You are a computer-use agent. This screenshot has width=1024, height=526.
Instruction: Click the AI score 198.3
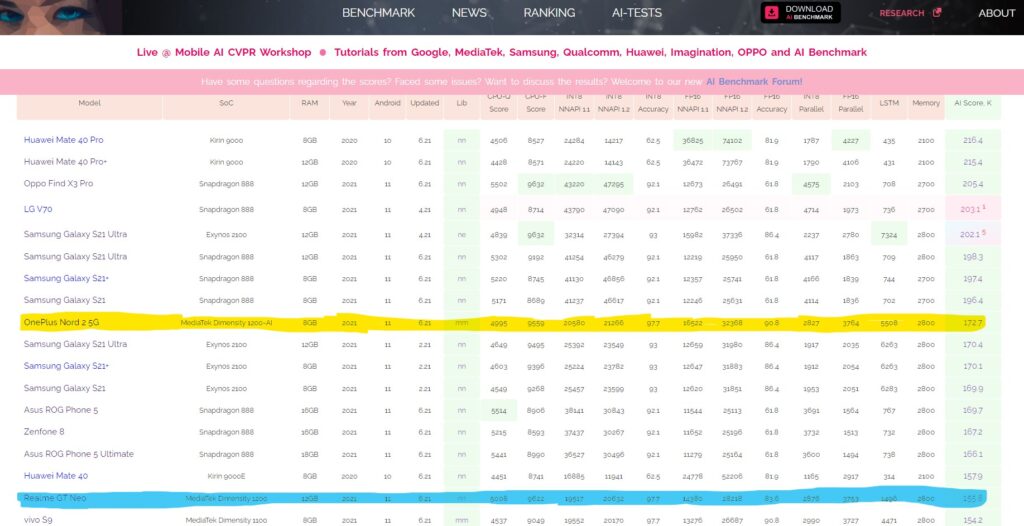[x=972, y=257]
